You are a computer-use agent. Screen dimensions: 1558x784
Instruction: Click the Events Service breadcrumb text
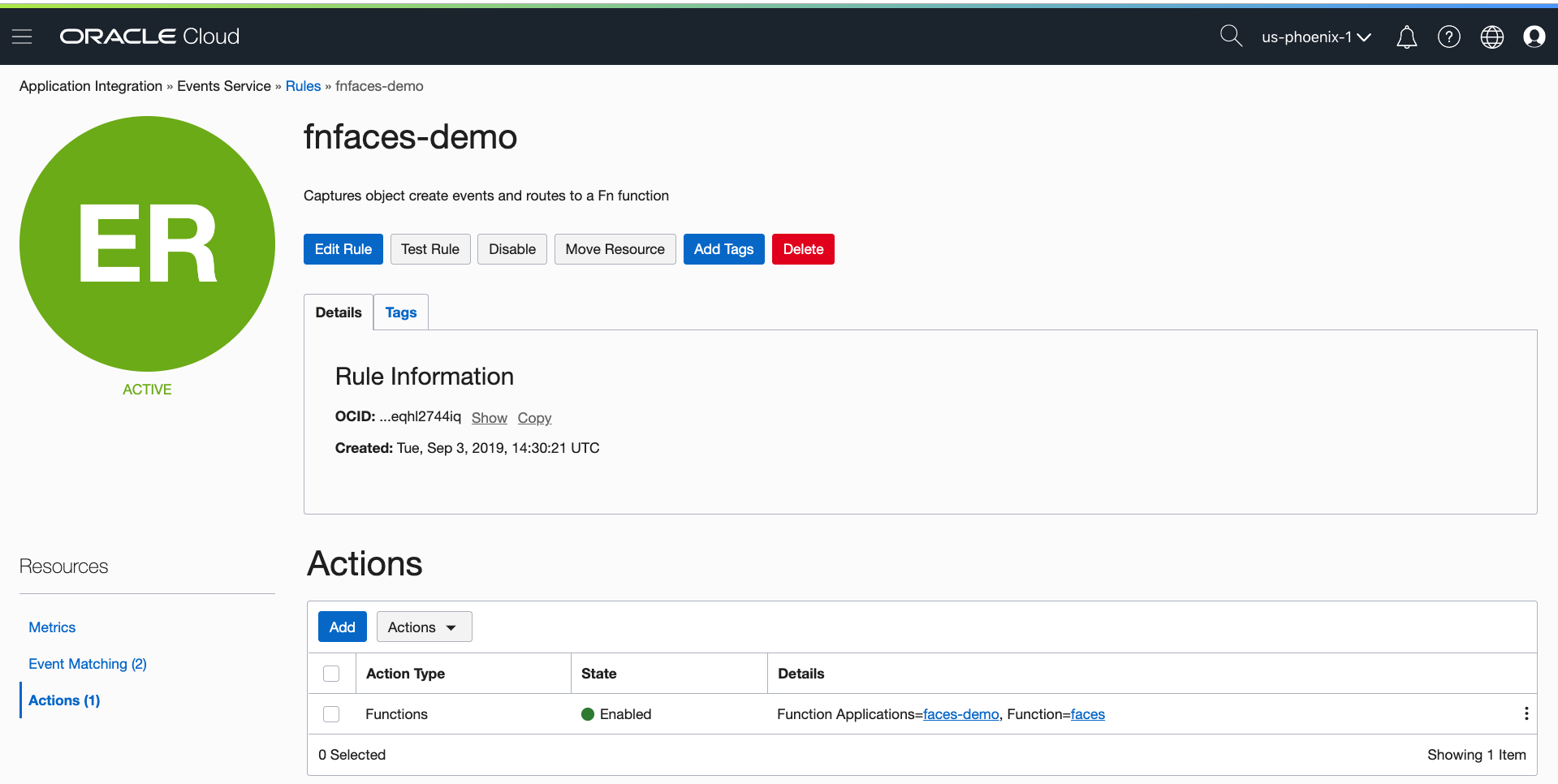click(x=224, y=86)
